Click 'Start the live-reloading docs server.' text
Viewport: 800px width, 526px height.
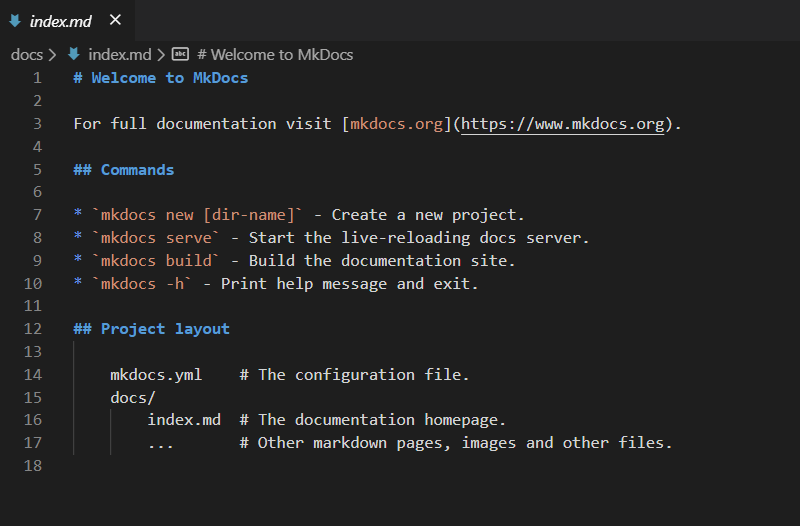pos(419,238)
